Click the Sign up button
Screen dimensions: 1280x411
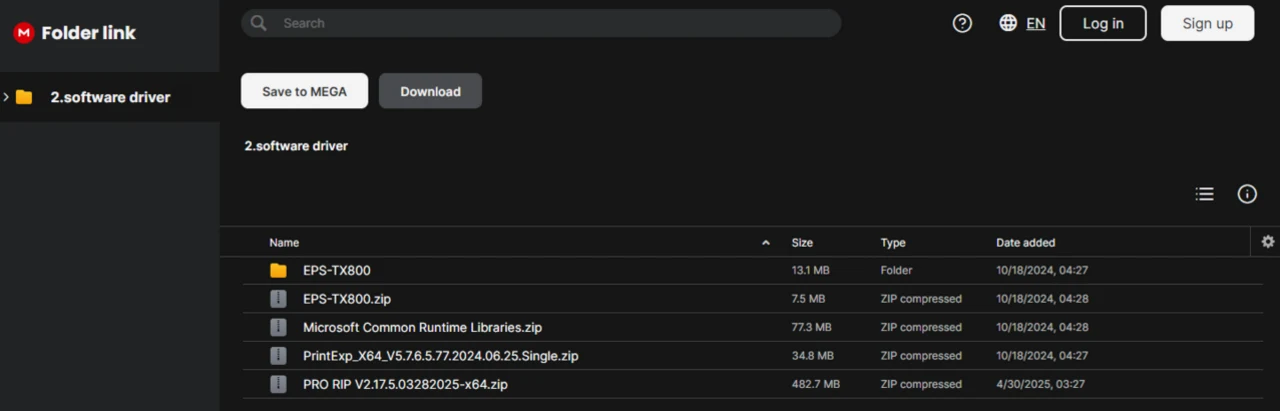point(1207,23)
